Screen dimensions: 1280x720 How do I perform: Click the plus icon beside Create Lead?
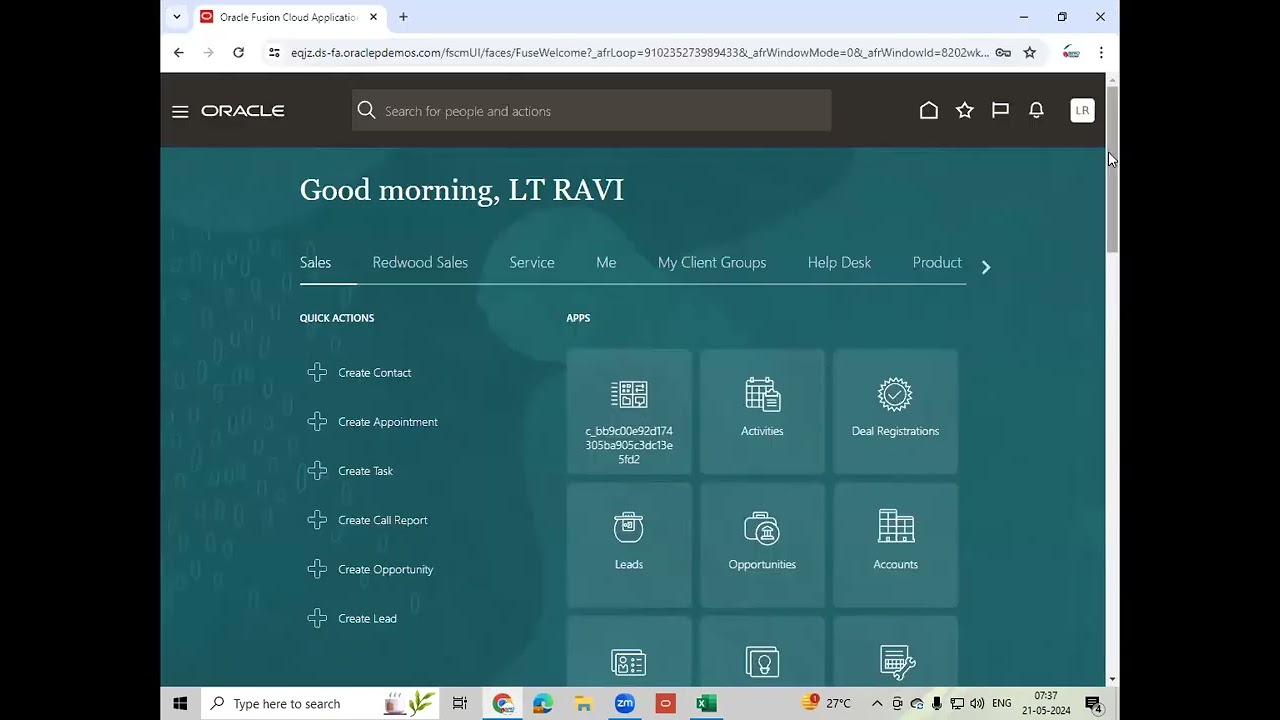317,618
